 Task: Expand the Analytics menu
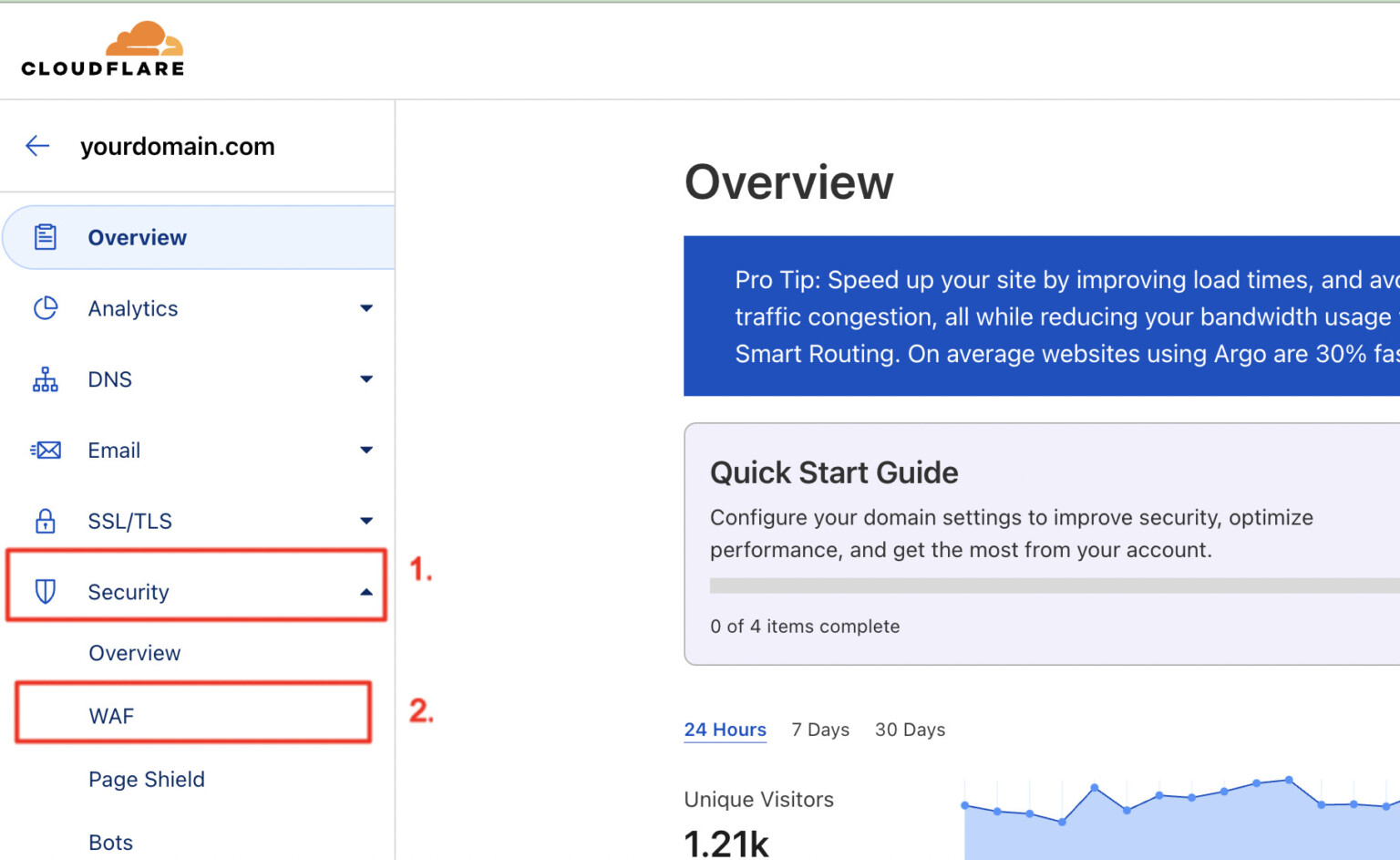[x=366, y=308]
